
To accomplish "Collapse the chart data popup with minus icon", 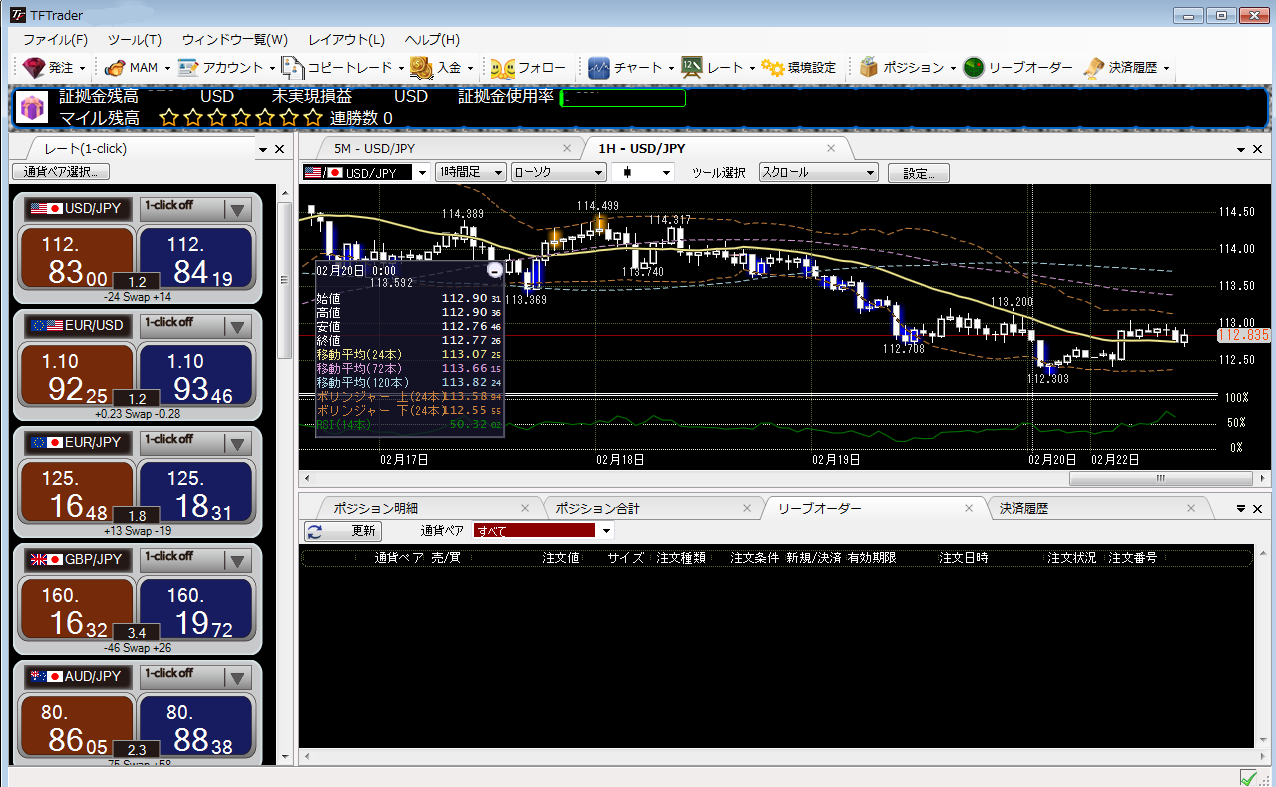I will pyautogui.click(x=494, y=270).
